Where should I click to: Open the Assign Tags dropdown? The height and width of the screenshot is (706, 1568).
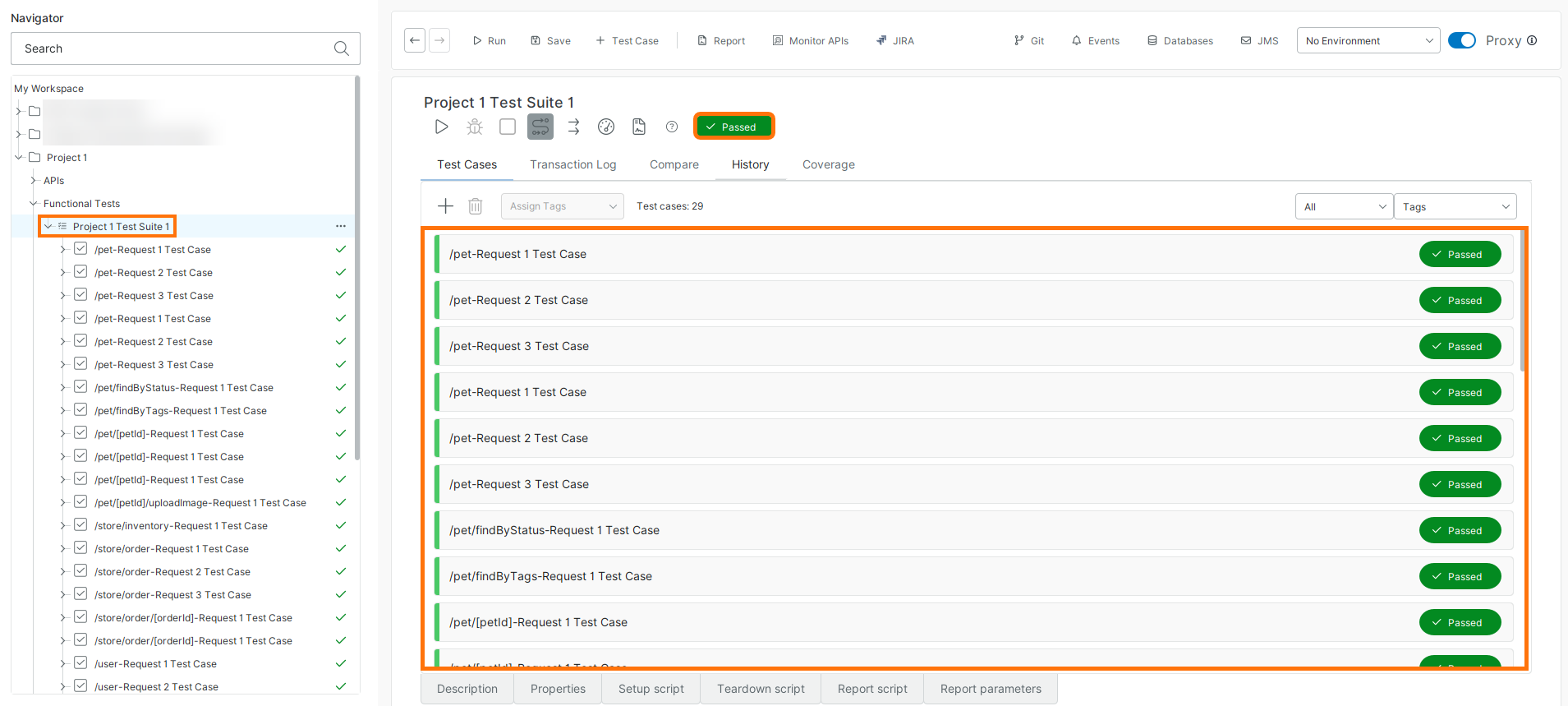563,206
